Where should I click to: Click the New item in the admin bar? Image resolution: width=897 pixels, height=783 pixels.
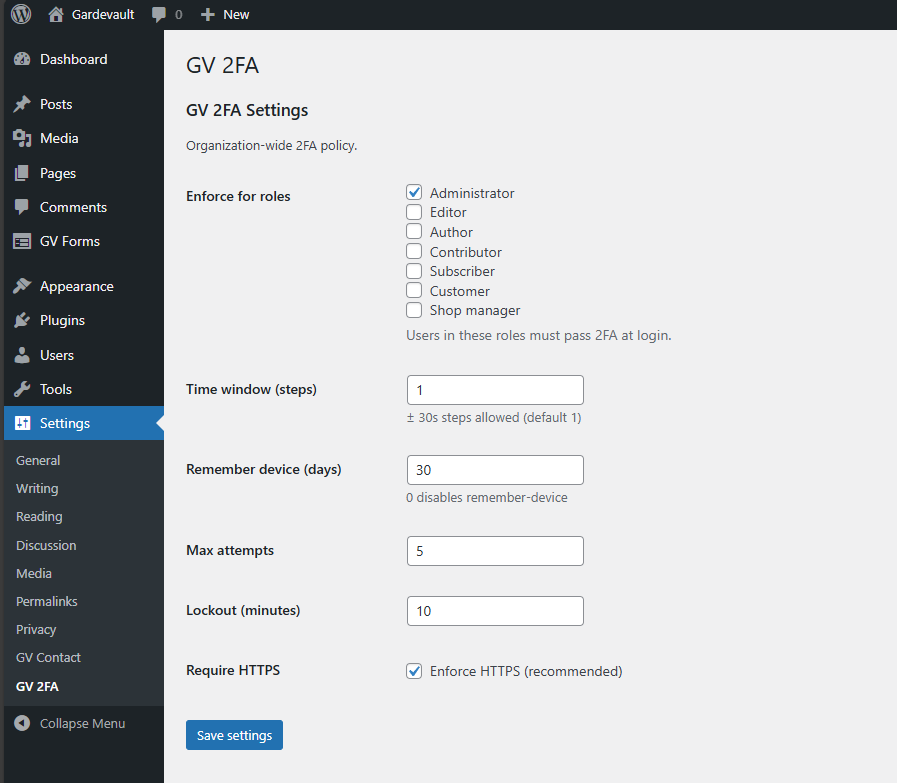tap(224, 14)
